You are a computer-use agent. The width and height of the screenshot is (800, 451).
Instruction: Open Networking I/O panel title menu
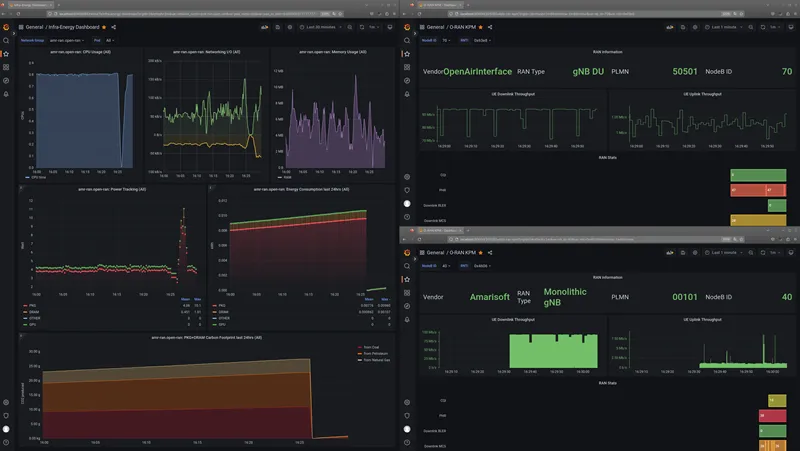click(206, 52)
